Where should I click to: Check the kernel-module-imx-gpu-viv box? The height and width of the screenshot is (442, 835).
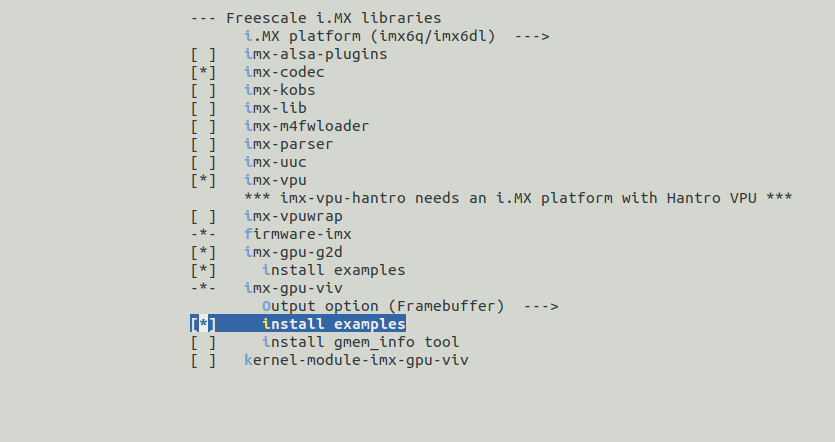[203, 360]
